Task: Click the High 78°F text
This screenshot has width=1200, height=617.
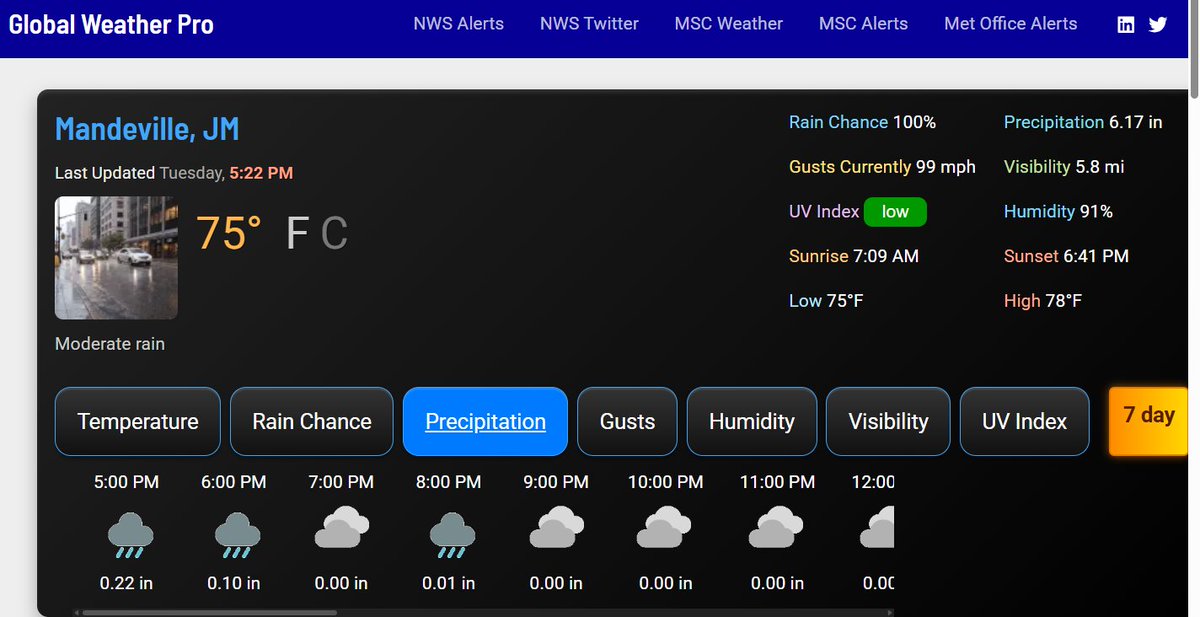Action: pos(1043,301)
